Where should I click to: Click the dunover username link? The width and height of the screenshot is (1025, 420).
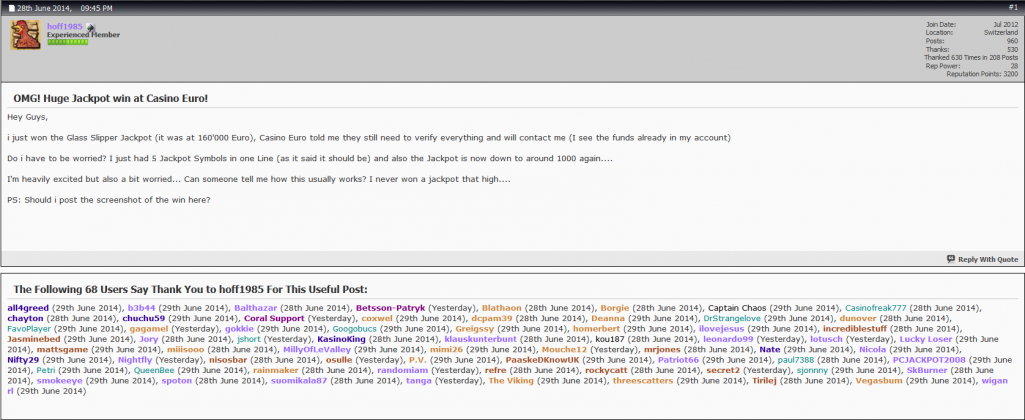858,318
